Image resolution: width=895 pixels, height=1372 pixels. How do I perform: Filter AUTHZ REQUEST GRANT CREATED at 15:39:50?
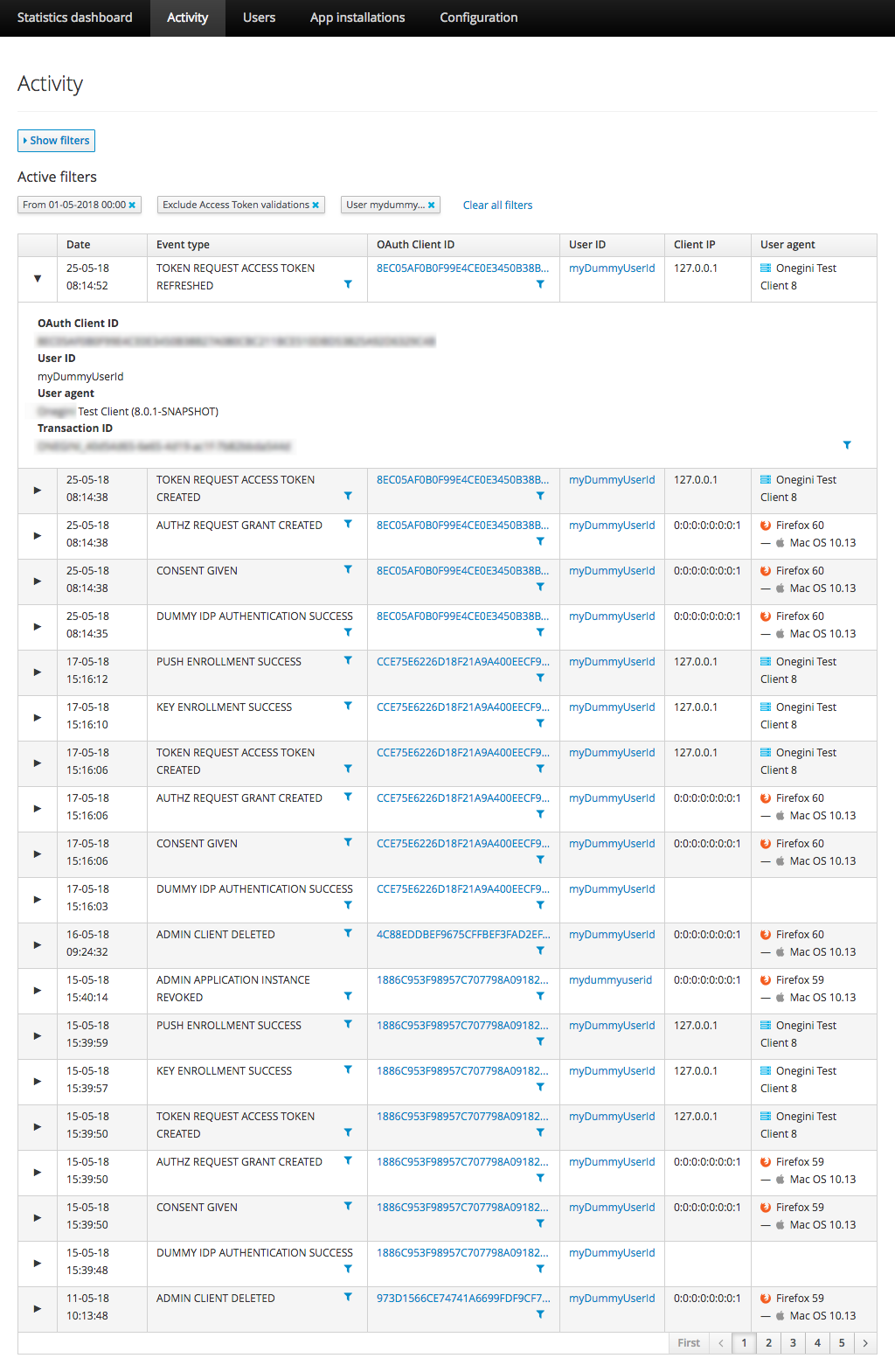coord(348,1160)
